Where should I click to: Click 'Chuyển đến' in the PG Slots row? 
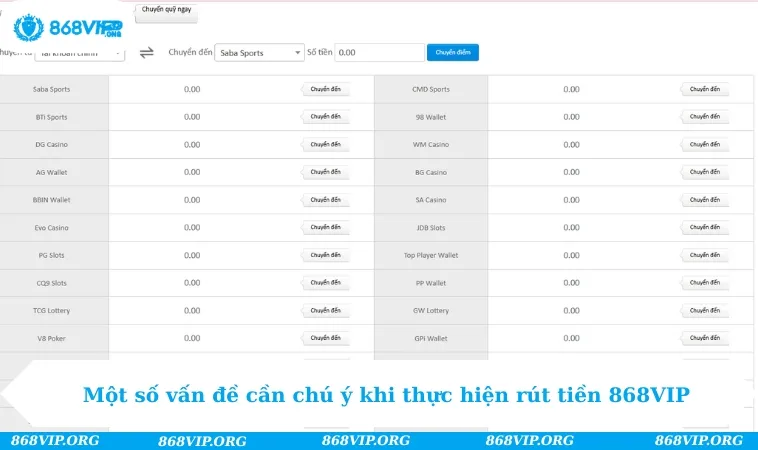coord(325,255)
